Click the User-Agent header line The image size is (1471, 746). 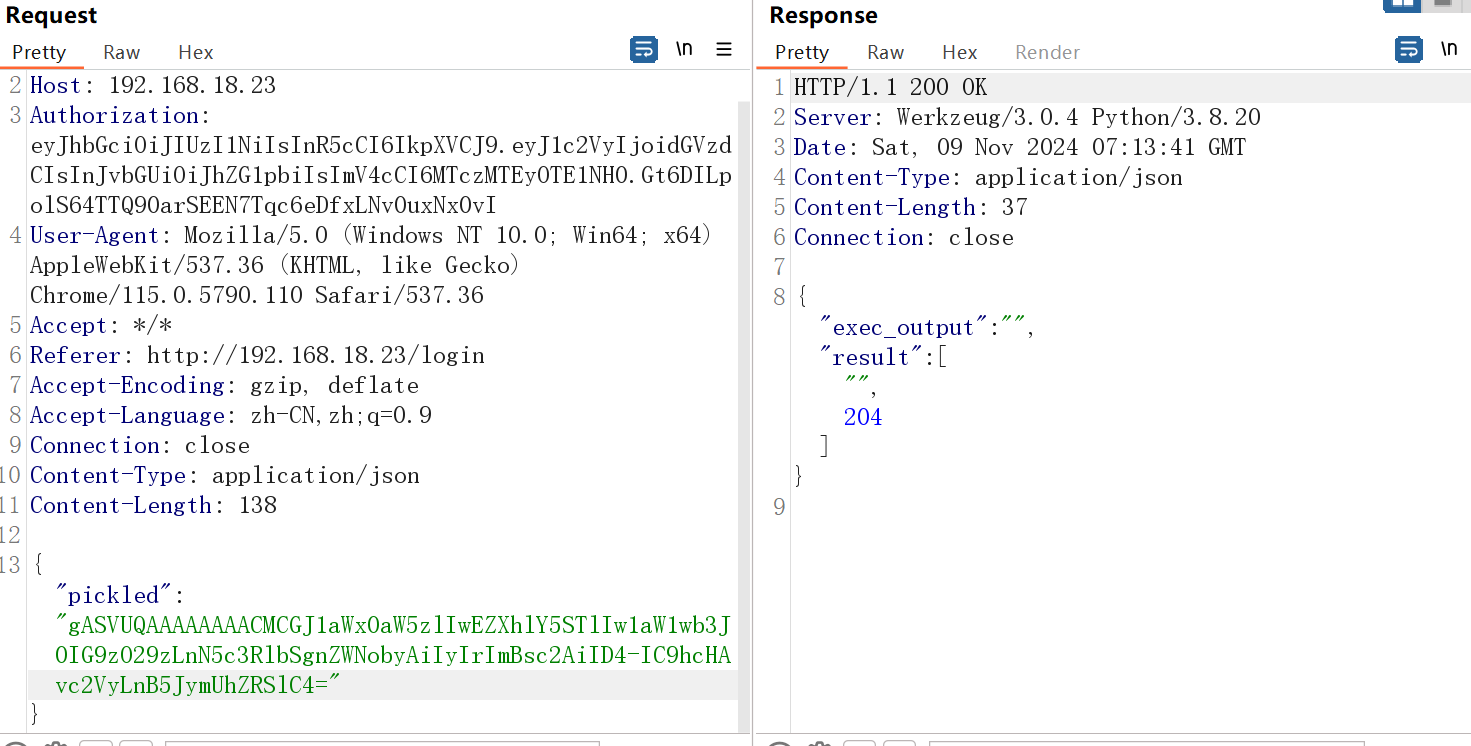coord(371,265)
